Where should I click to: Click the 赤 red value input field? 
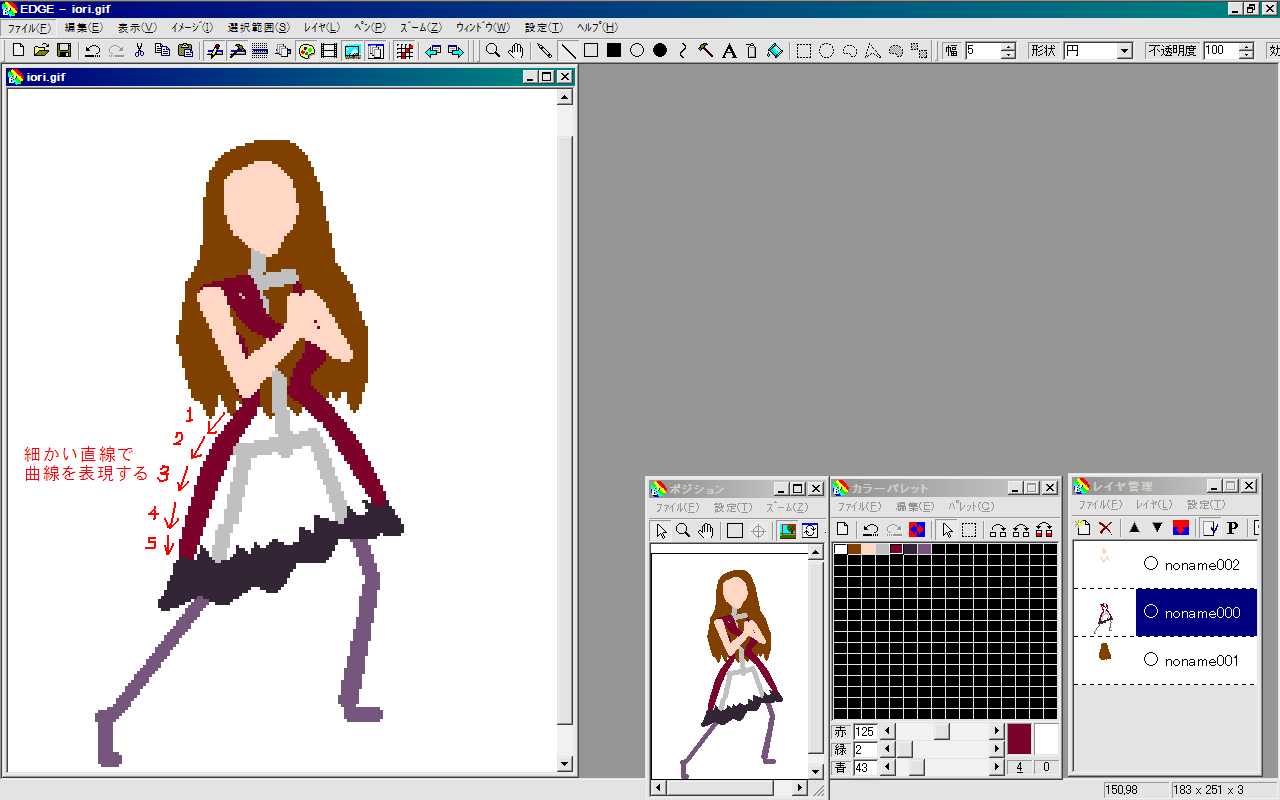point(865,732)
